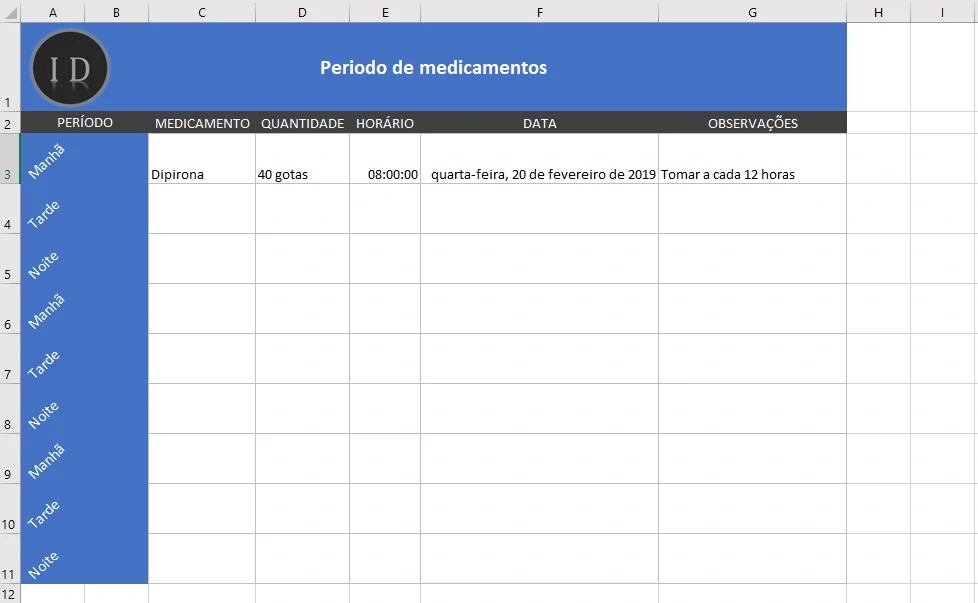The height and width of the screenshot is (603, 978).
Task: Click the title Periodo de medicamentos
Action: [433, 67]
